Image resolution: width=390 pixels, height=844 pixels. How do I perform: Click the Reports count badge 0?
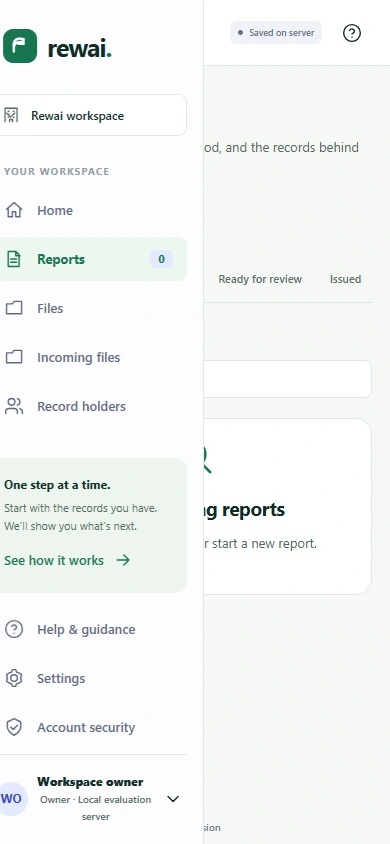161,259
